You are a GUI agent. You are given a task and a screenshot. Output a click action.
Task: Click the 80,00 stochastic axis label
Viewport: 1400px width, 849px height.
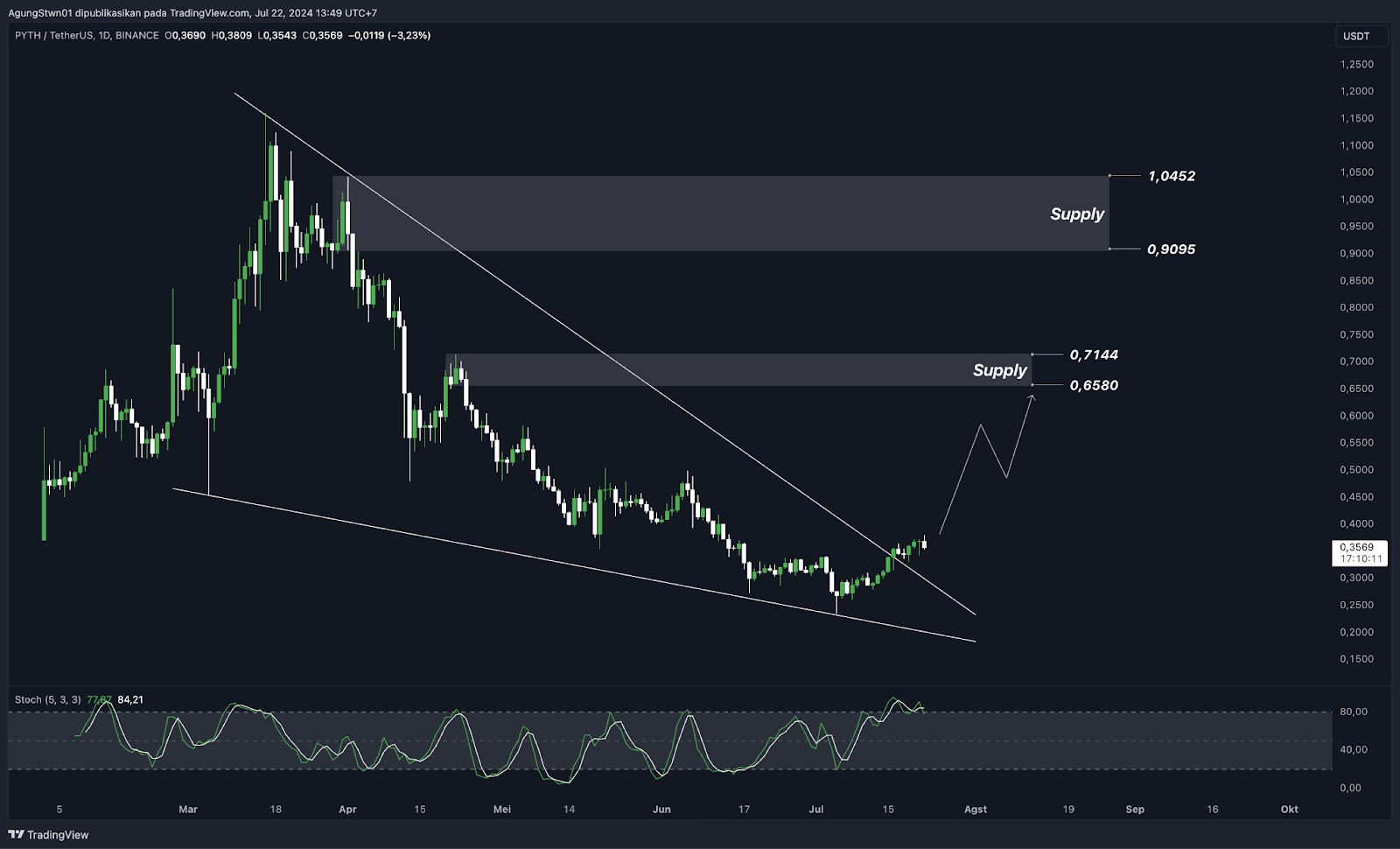click(1354, 712)
